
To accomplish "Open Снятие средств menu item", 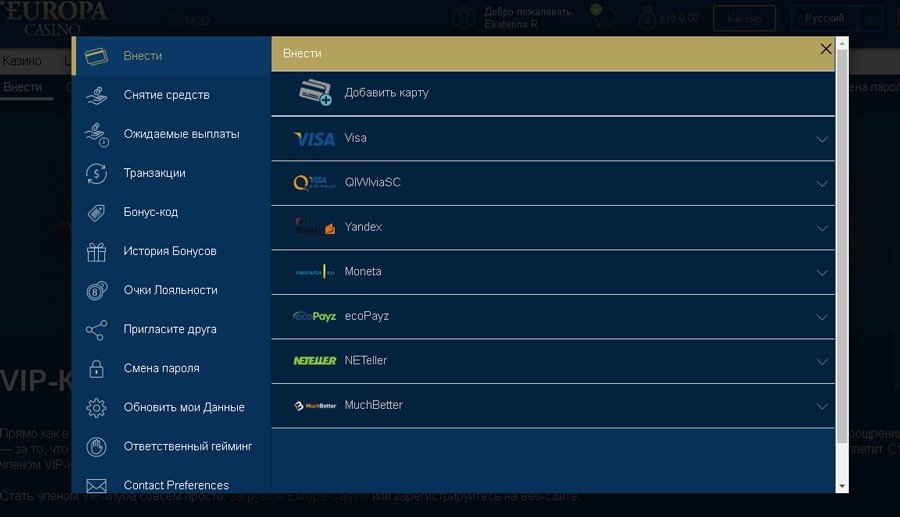I will [x=171, y=95].
